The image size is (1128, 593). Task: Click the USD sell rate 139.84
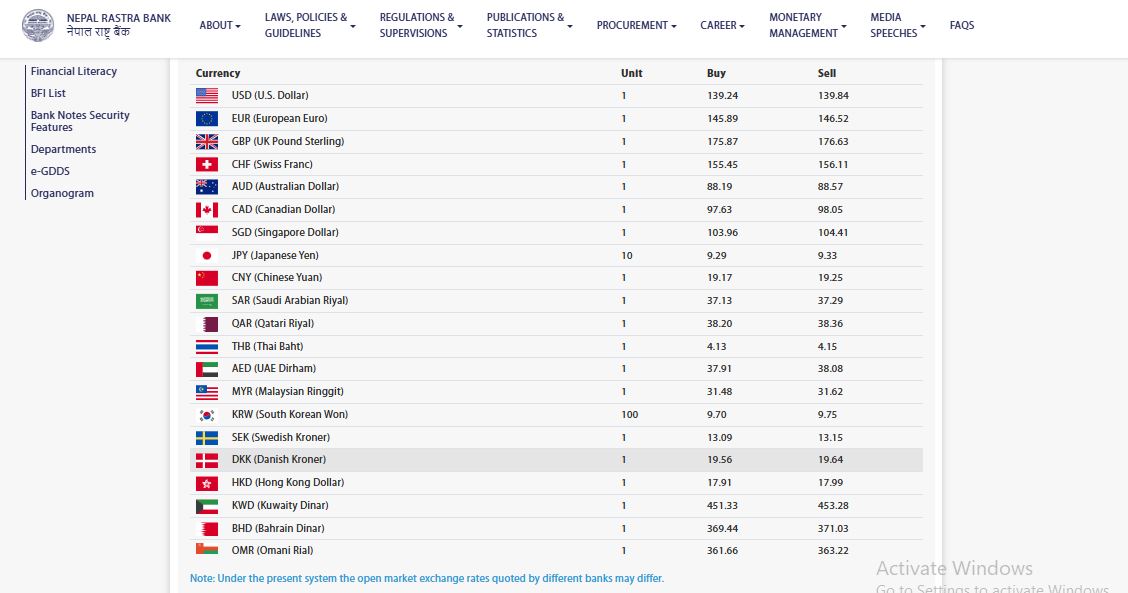[833, 96]
